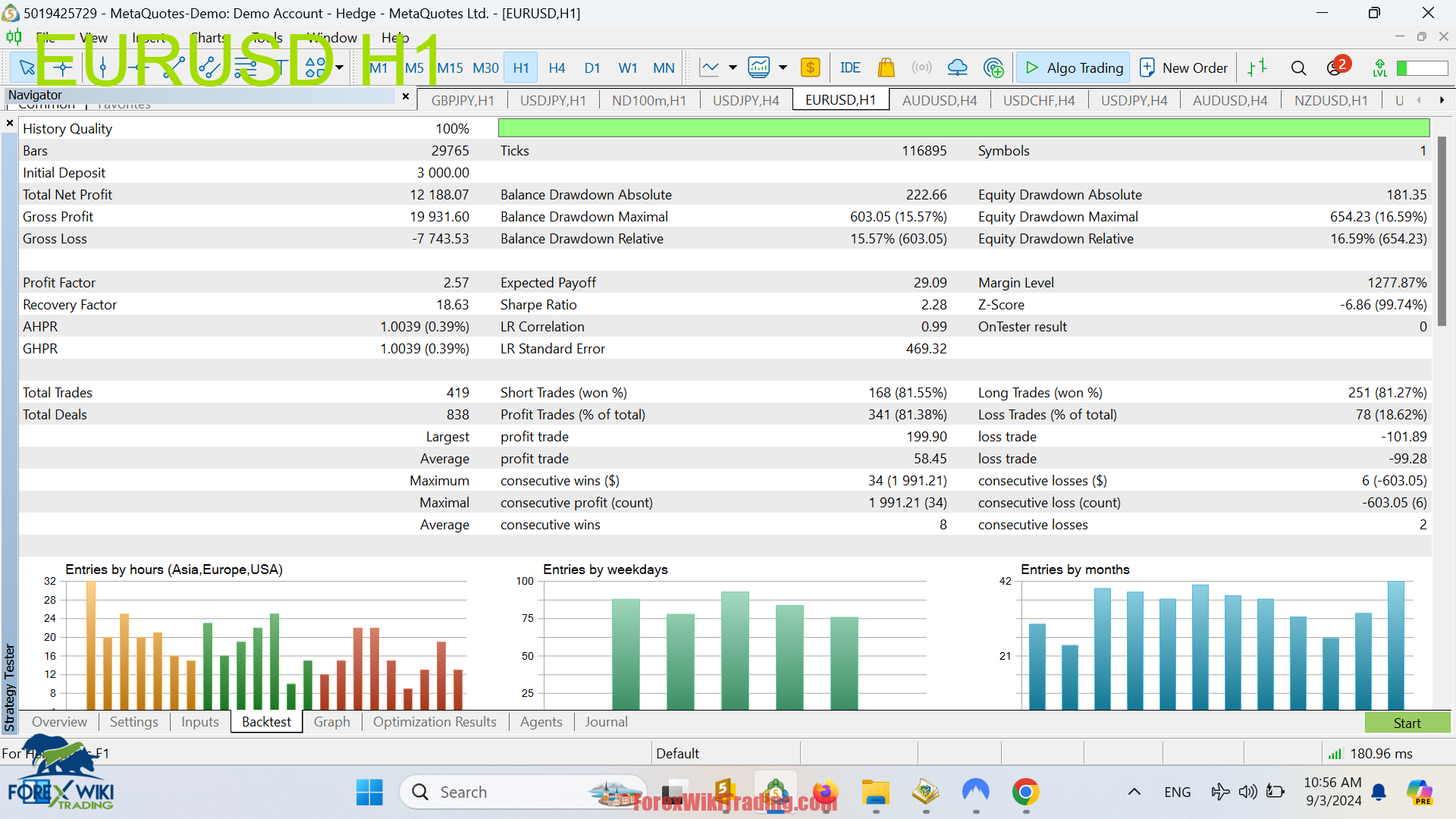Open chat notifications with badge 2
This screenshot has width=1456, height=819.
pyautogui.click(x=1336, y=68)
